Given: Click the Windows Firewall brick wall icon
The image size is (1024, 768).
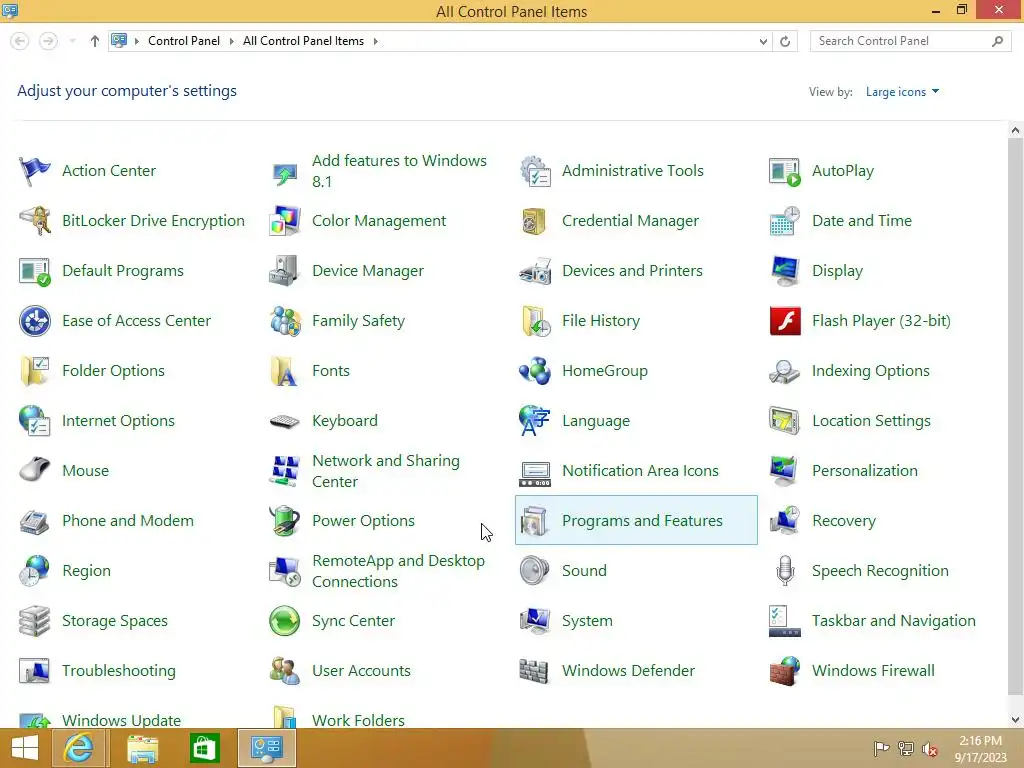Looking at the screenshot, I should (784, 671).
